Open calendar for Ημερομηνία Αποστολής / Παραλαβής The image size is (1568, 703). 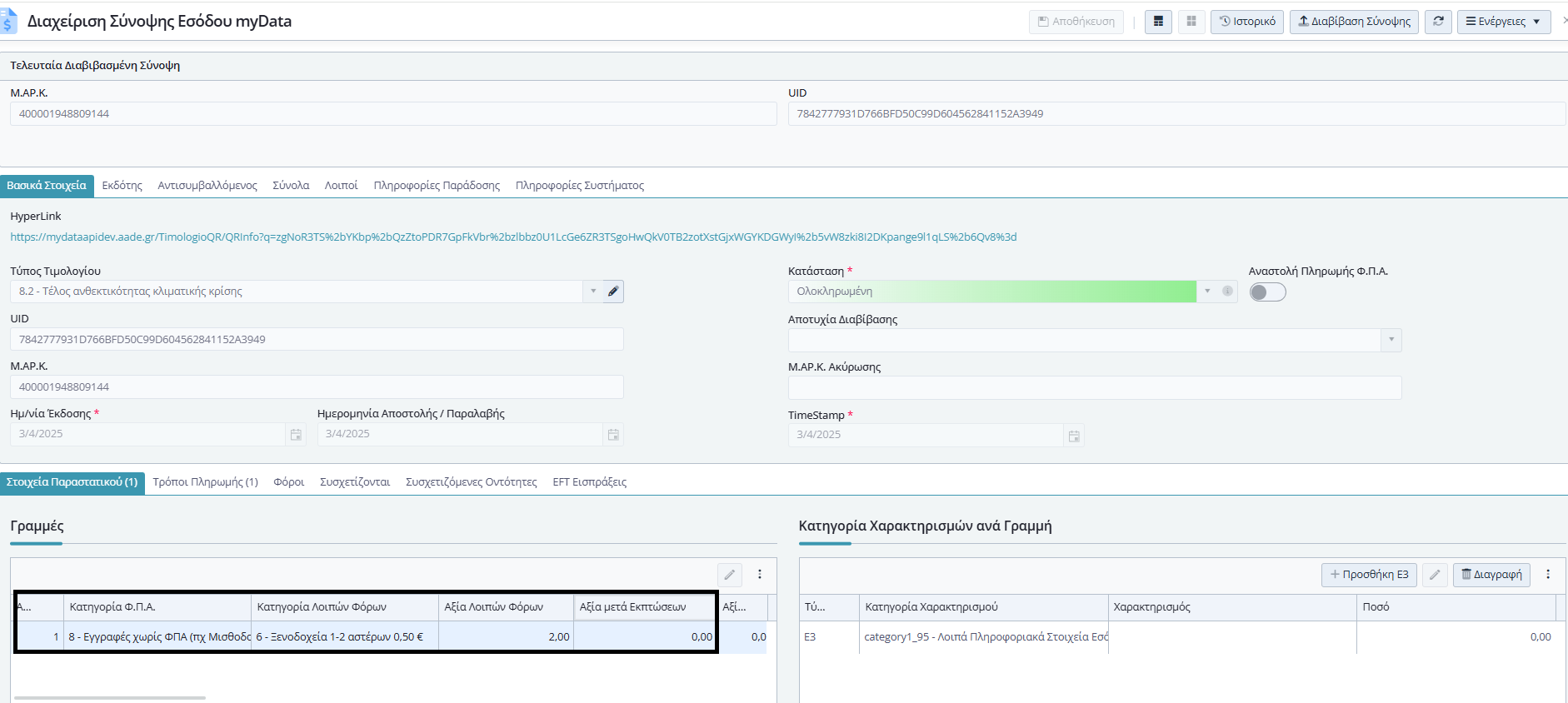click(x=613, y=435)
